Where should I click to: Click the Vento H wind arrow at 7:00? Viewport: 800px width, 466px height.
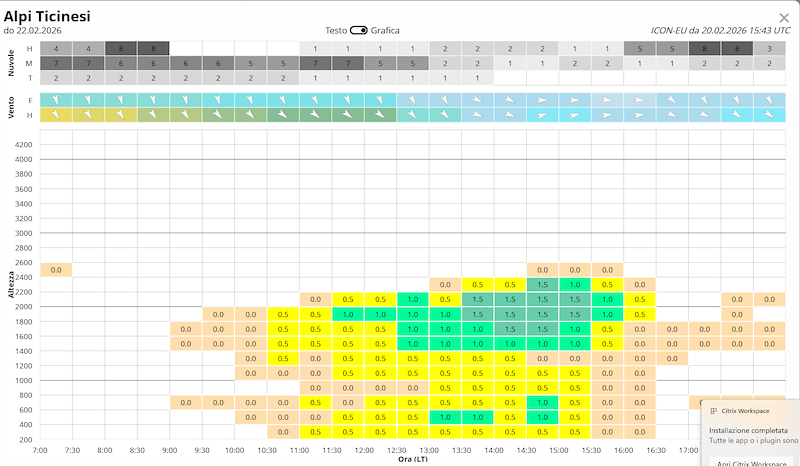56,115
